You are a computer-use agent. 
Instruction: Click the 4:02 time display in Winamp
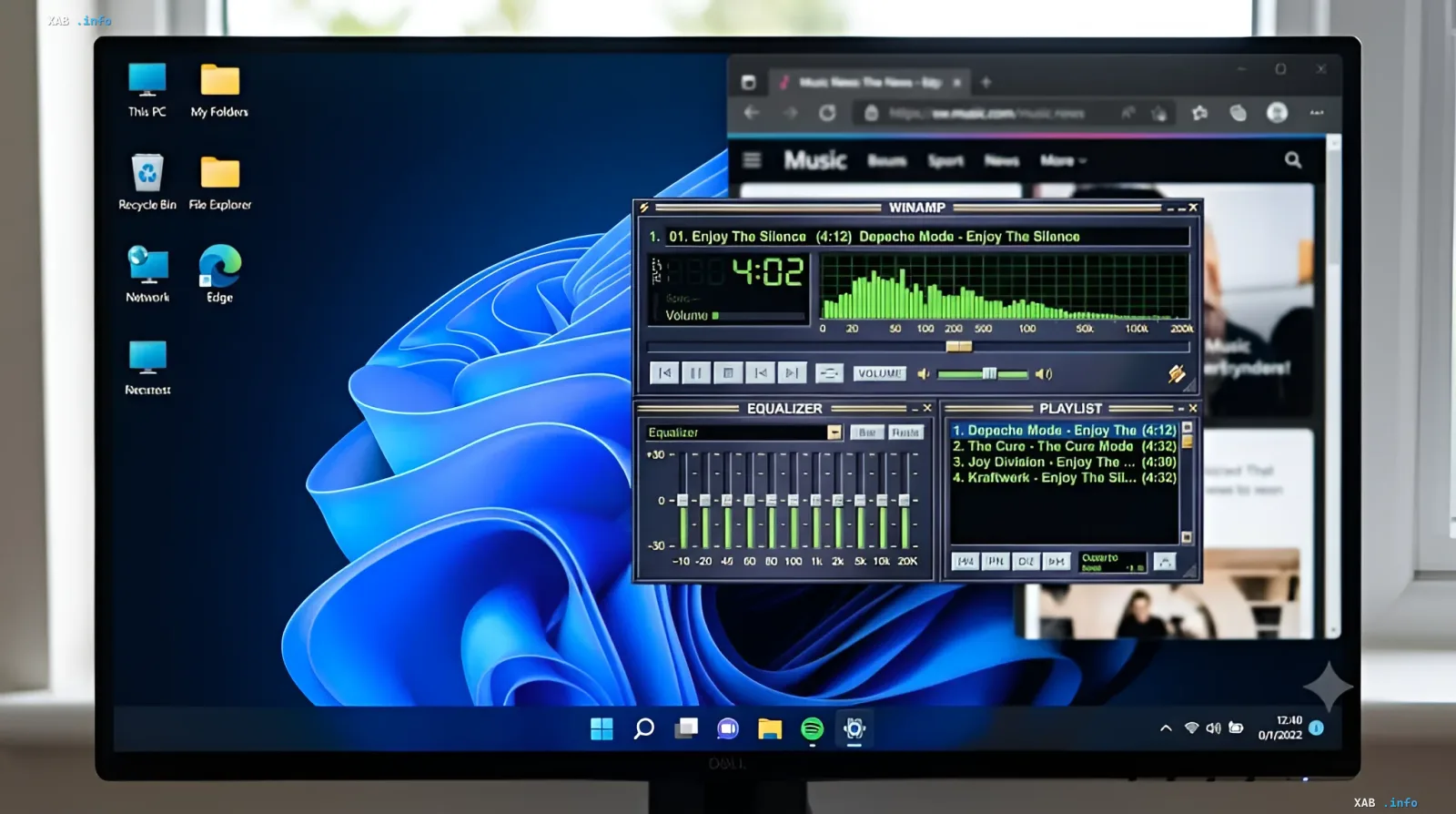tap(769, 271)
